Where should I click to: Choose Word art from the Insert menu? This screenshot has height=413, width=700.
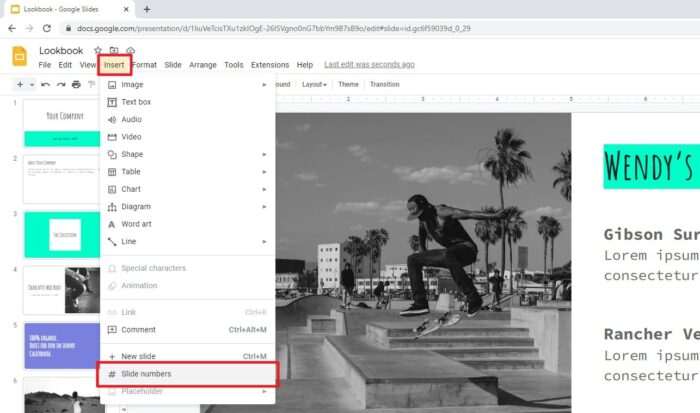(187, 224)
